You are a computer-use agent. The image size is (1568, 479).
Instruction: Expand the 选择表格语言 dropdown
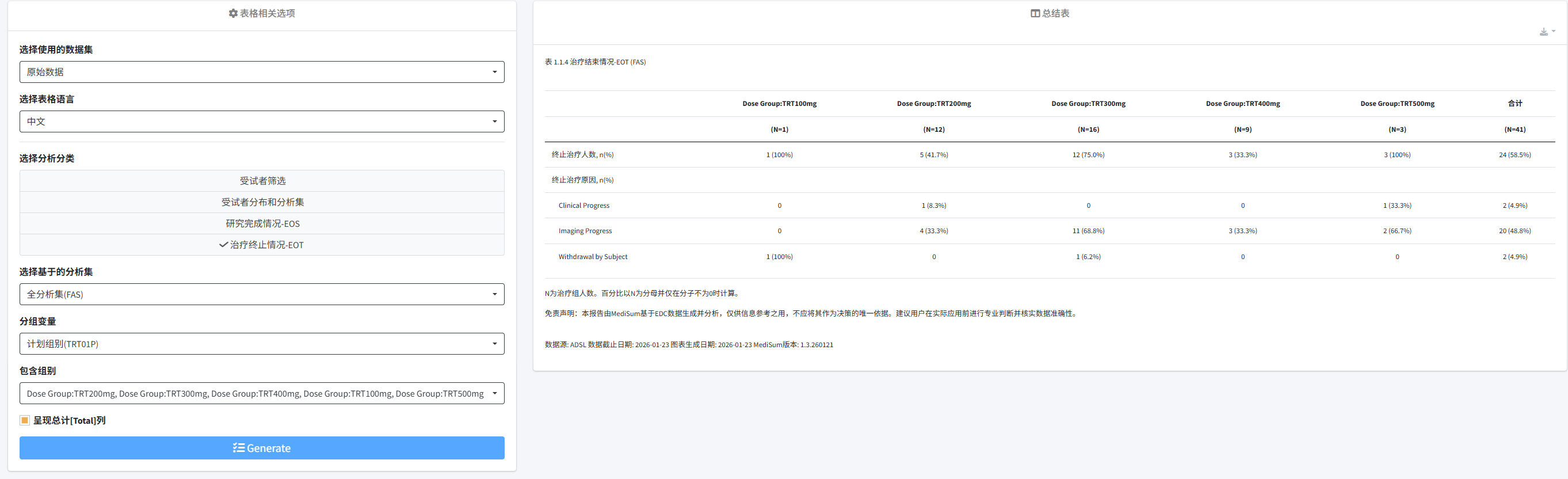coord(262,121)
